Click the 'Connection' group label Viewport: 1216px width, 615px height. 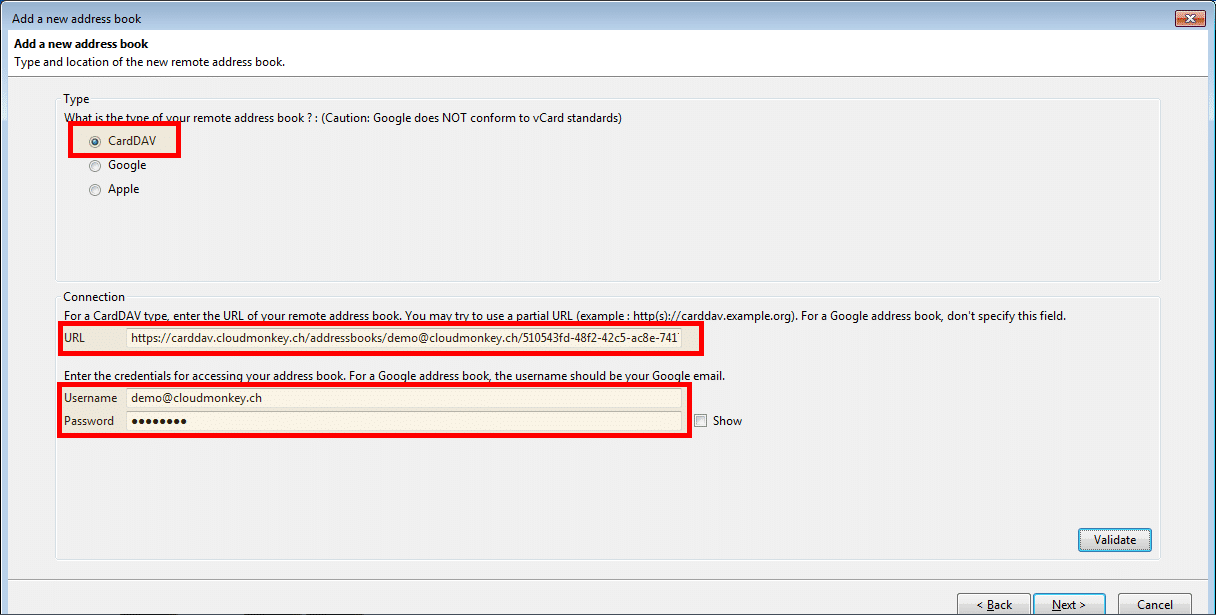(x=94, y=297)
